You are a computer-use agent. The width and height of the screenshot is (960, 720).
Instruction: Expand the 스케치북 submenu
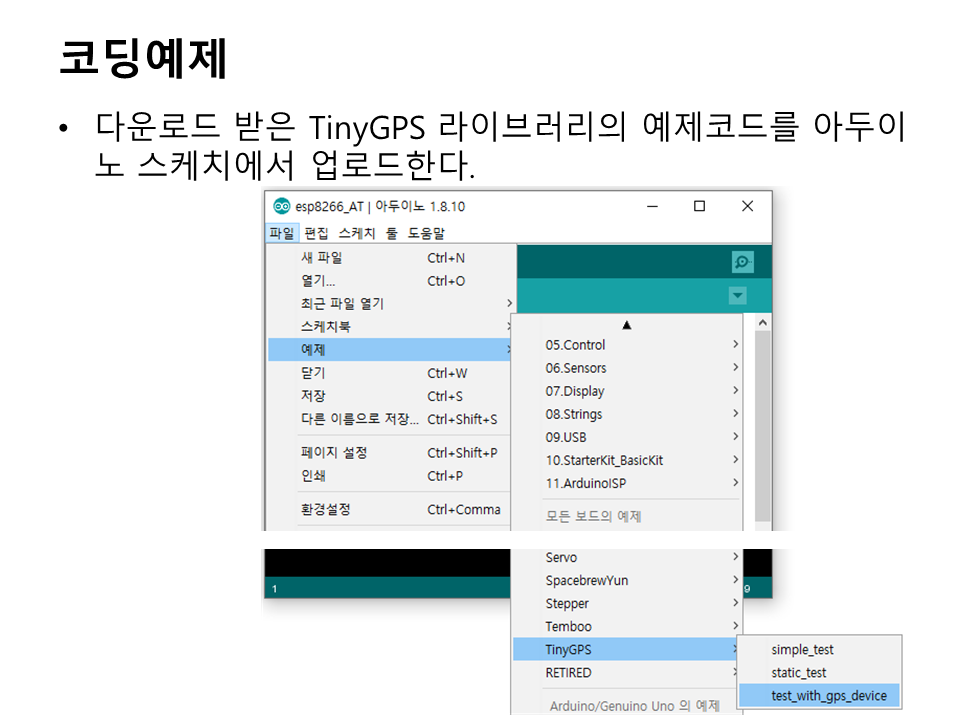click(x=390, y=327)
